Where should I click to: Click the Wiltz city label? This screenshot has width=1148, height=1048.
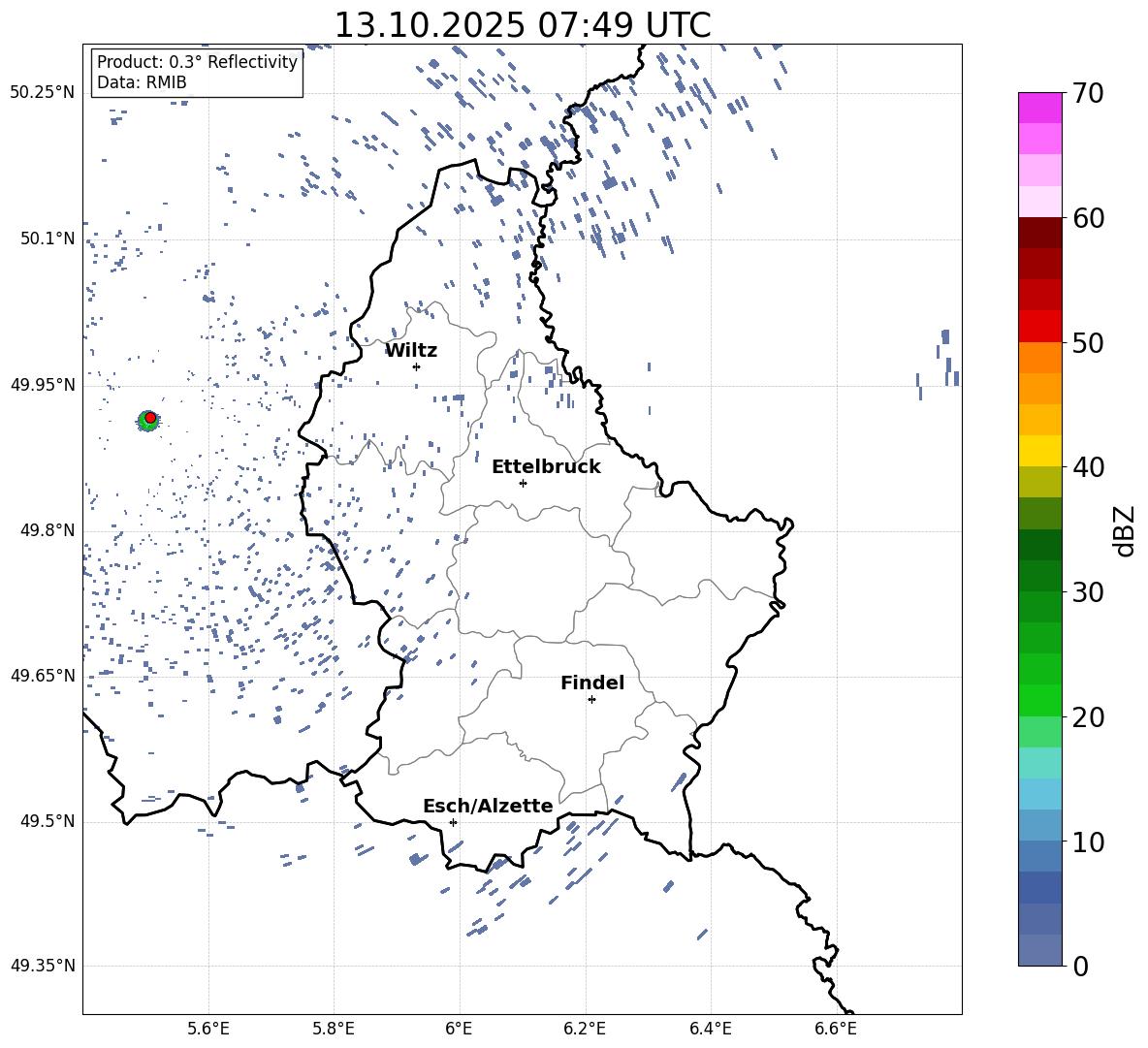pyautogui.click(x=411, y=351)
